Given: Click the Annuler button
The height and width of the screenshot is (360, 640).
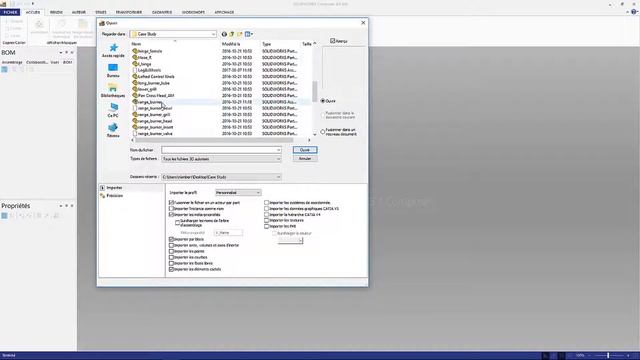Looking at the screenshot, I should pos(305,159).
